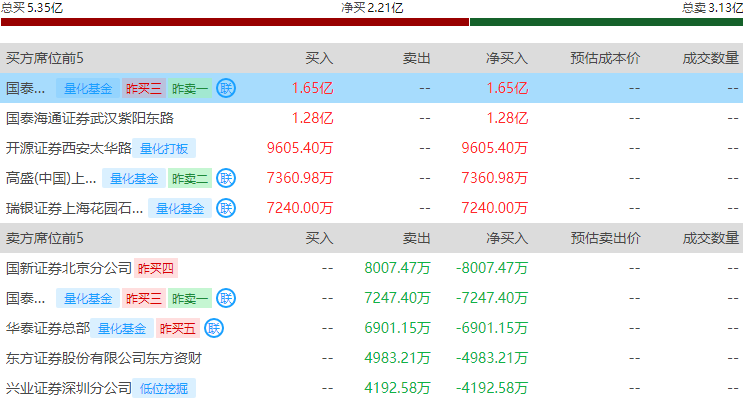Click the 量化基金 tag in the 高盛(中国) row
The image size is (743, 400).
click(134, 179)
